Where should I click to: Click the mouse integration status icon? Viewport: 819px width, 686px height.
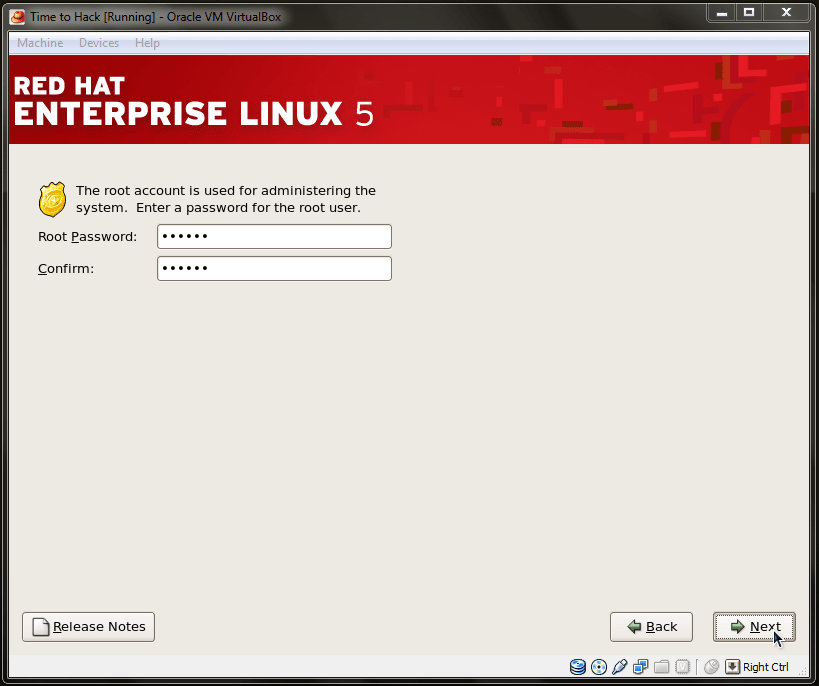tap(711, 667)
